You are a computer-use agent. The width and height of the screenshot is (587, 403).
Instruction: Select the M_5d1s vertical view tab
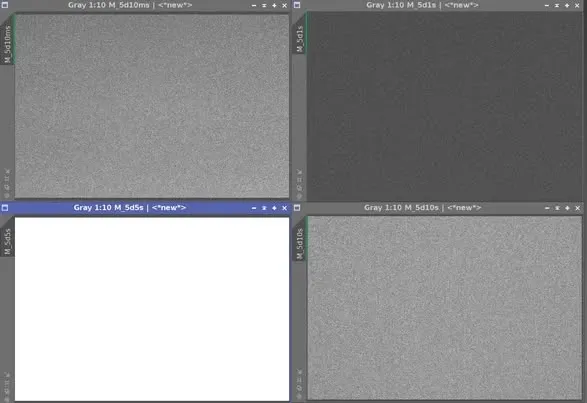(299, 39)
